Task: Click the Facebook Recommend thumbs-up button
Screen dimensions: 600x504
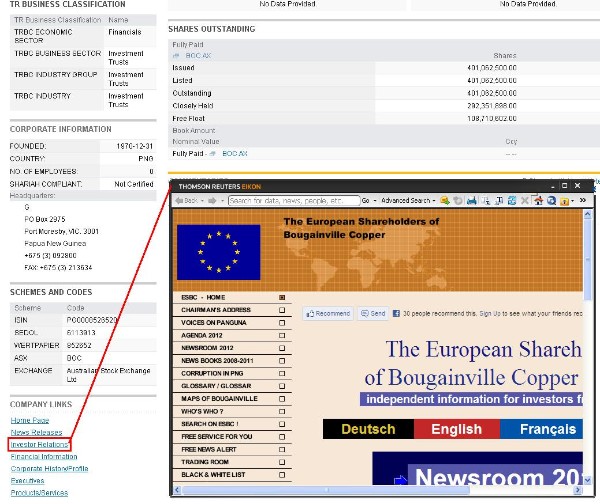Action: pyautogui.click(x=328, y=313)
